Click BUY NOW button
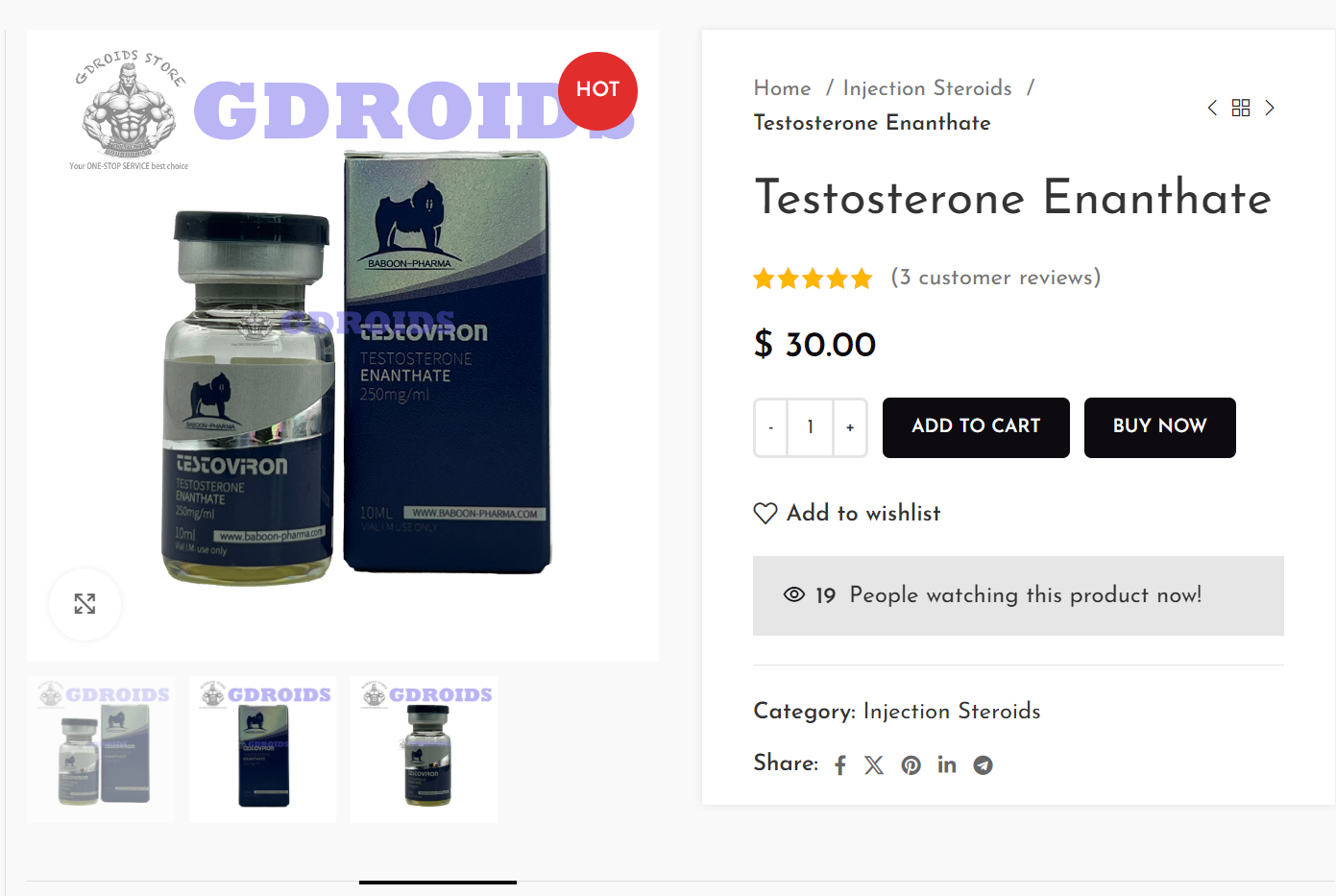This screenshot has height=896, width=1336. click(x=1160, y=427)
